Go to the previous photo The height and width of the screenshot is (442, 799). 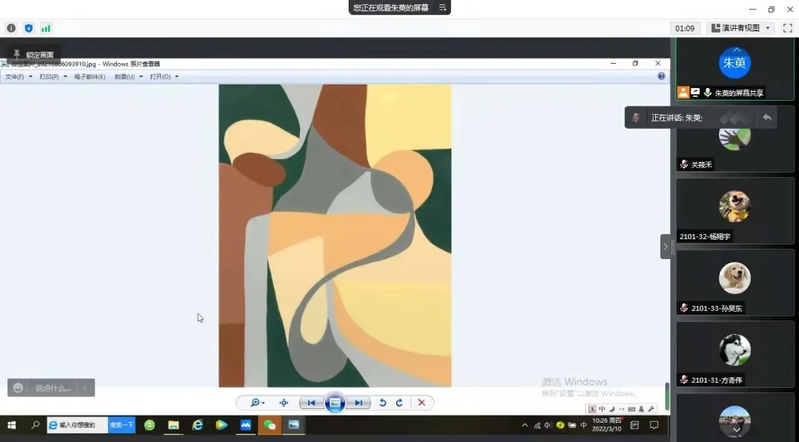pos(311,403)
